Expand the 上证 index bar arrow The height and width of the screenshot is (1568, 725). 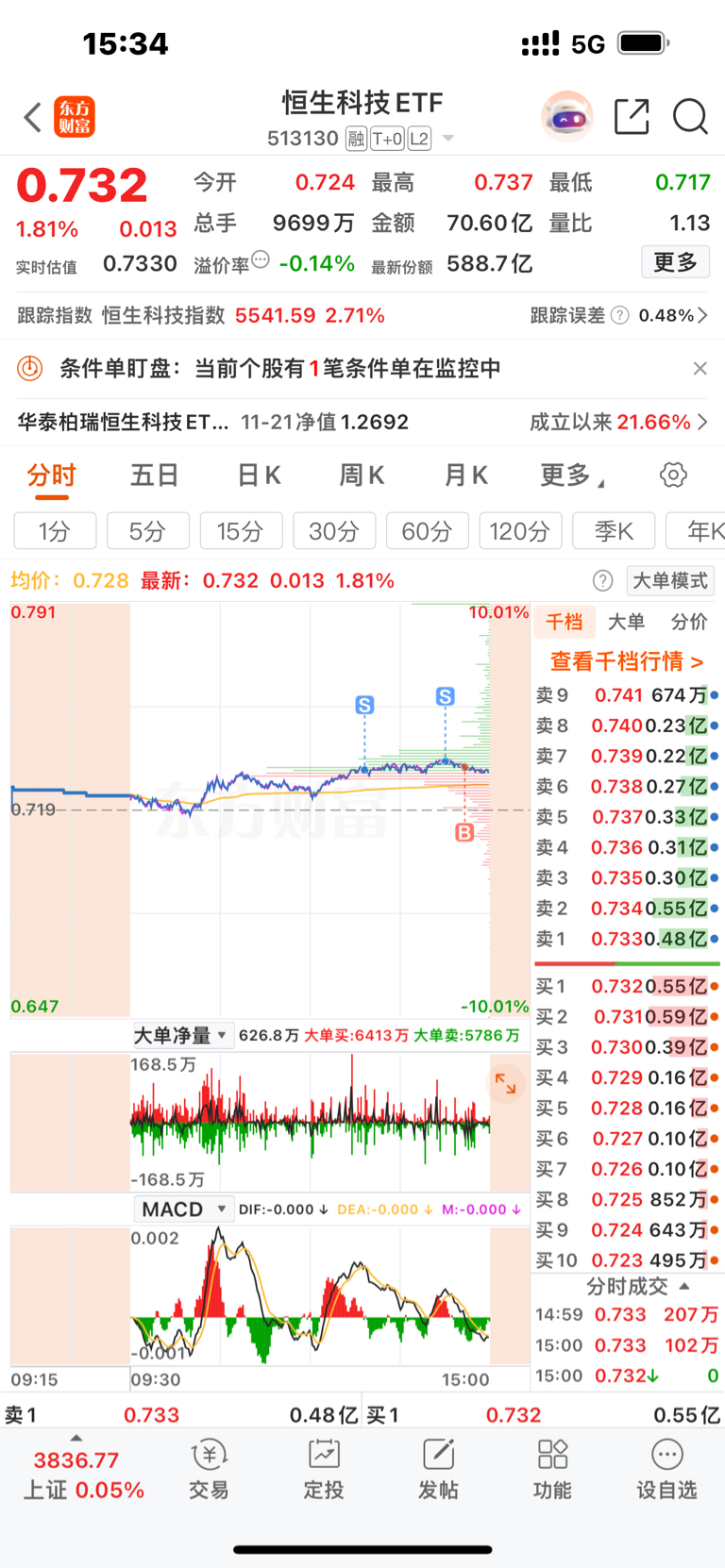[76, 1438]
